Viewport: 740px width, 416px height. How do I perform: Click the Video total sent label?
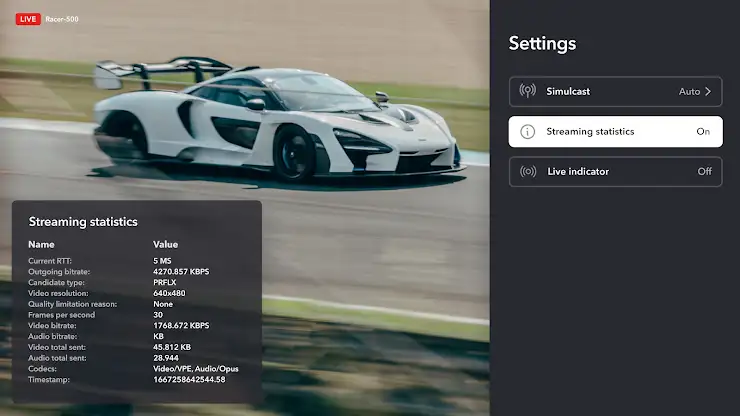click(x=57, y=347)
